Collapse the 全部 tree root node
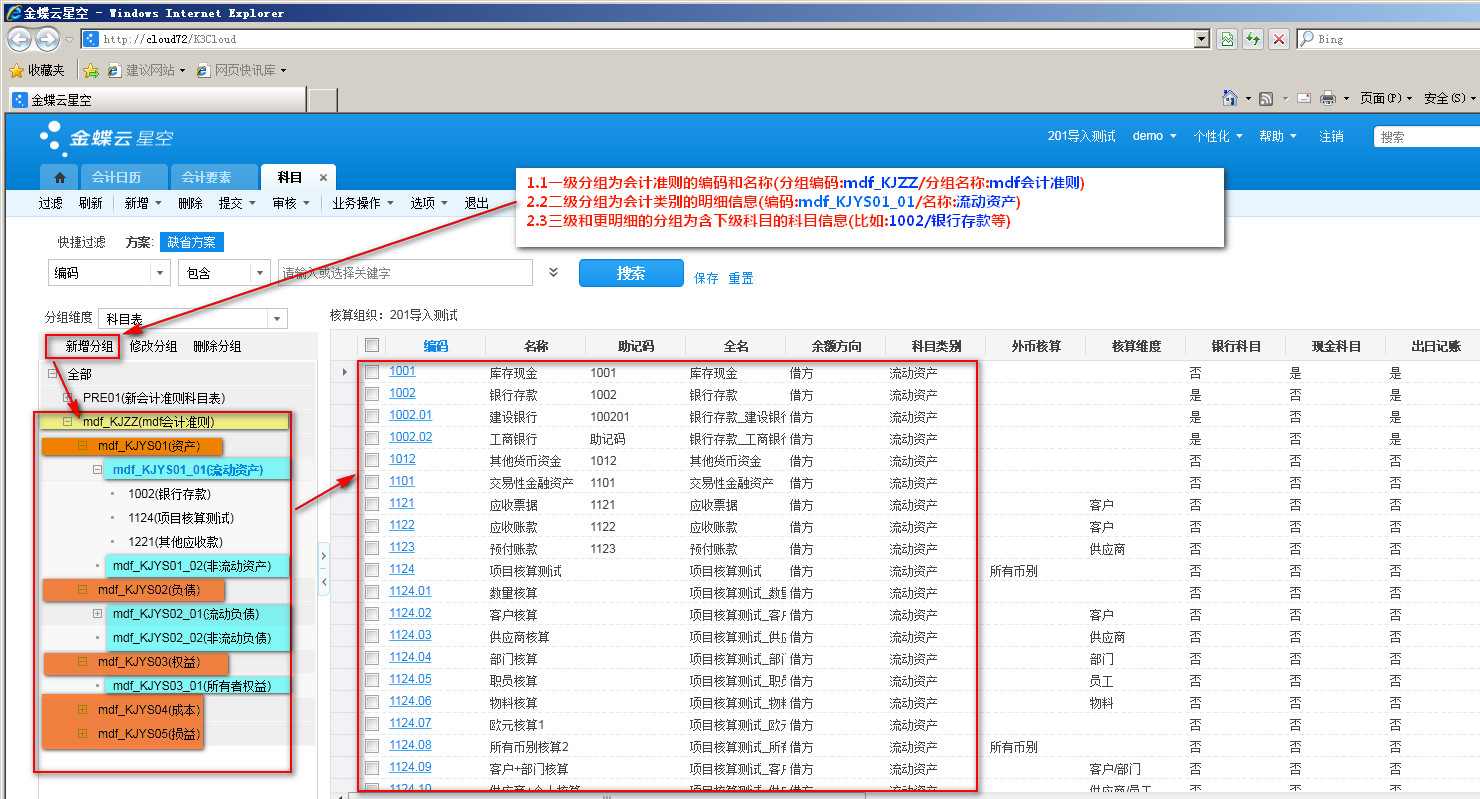This screenshot has width=1480, height=799. click(52, 373)
